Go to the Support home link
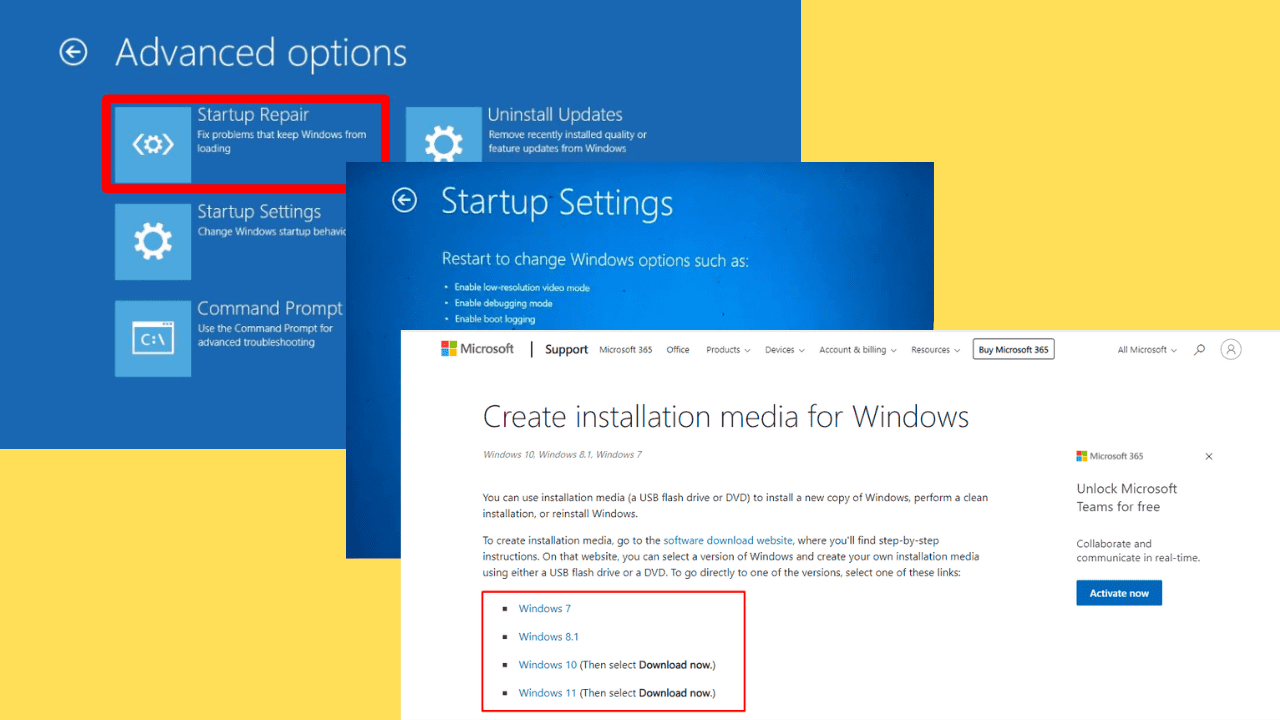This screenshot has height=720, width=1280. tap(566, 349)
